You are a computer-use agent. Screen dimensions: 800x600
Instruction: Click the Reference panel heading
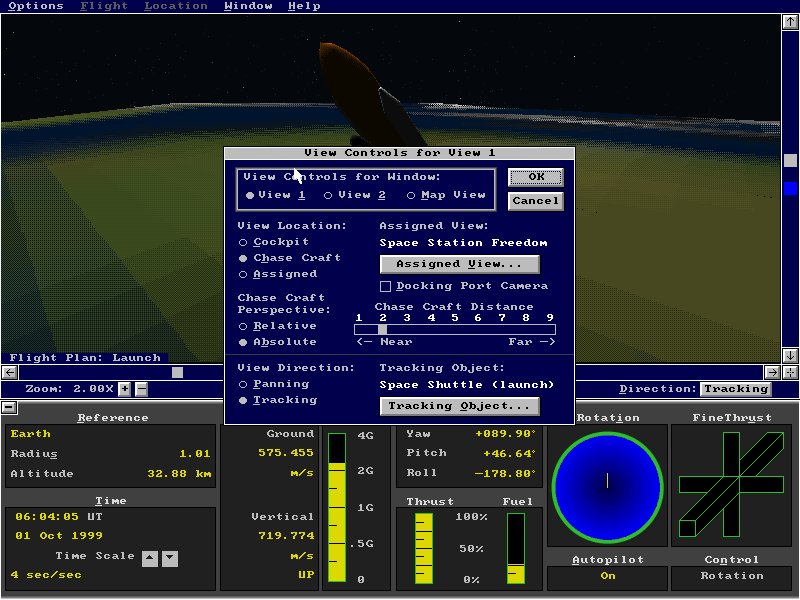click(x=113, y=418)
